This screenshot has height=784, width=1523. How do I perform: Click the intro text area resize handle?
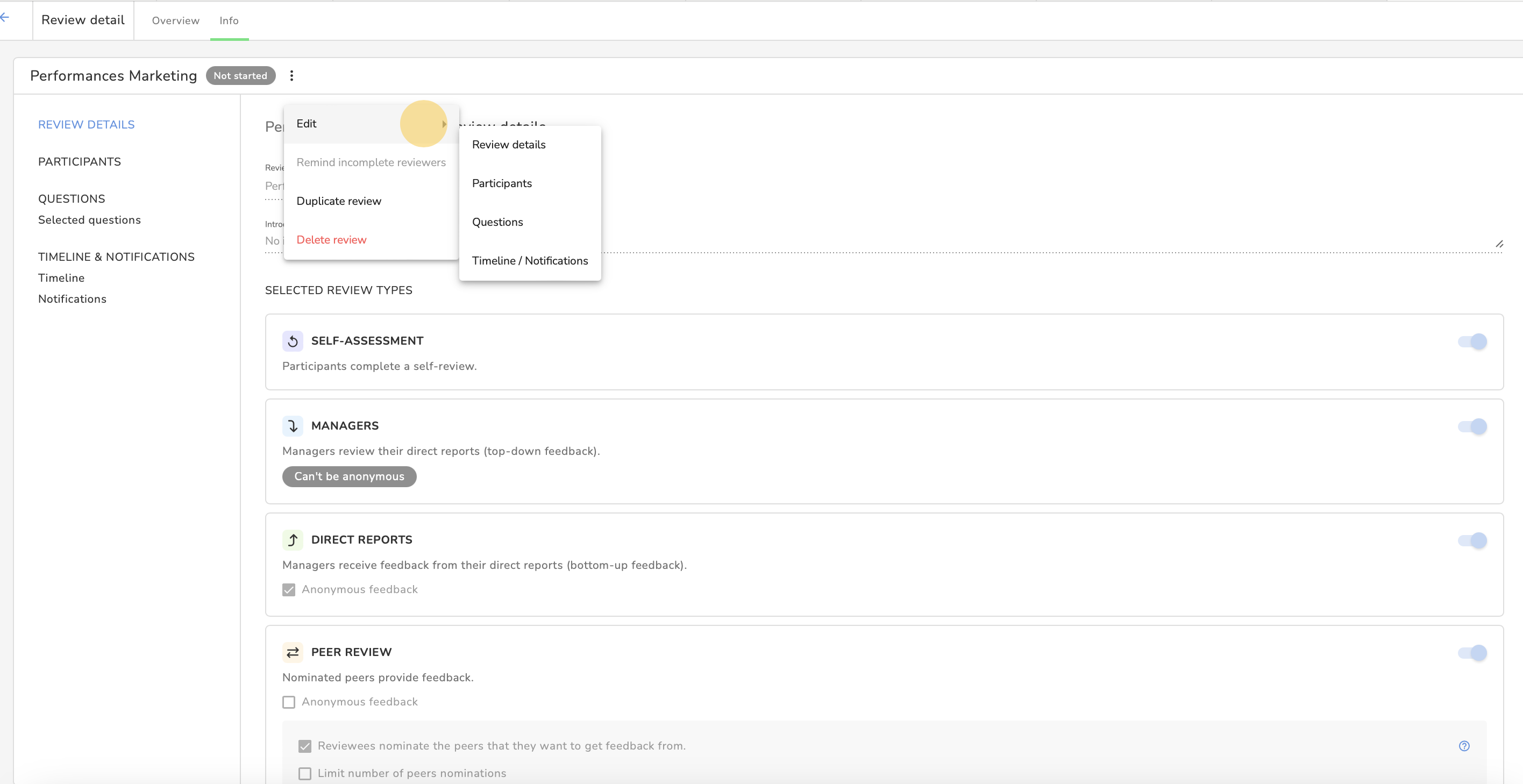[x=1499, y=244]
